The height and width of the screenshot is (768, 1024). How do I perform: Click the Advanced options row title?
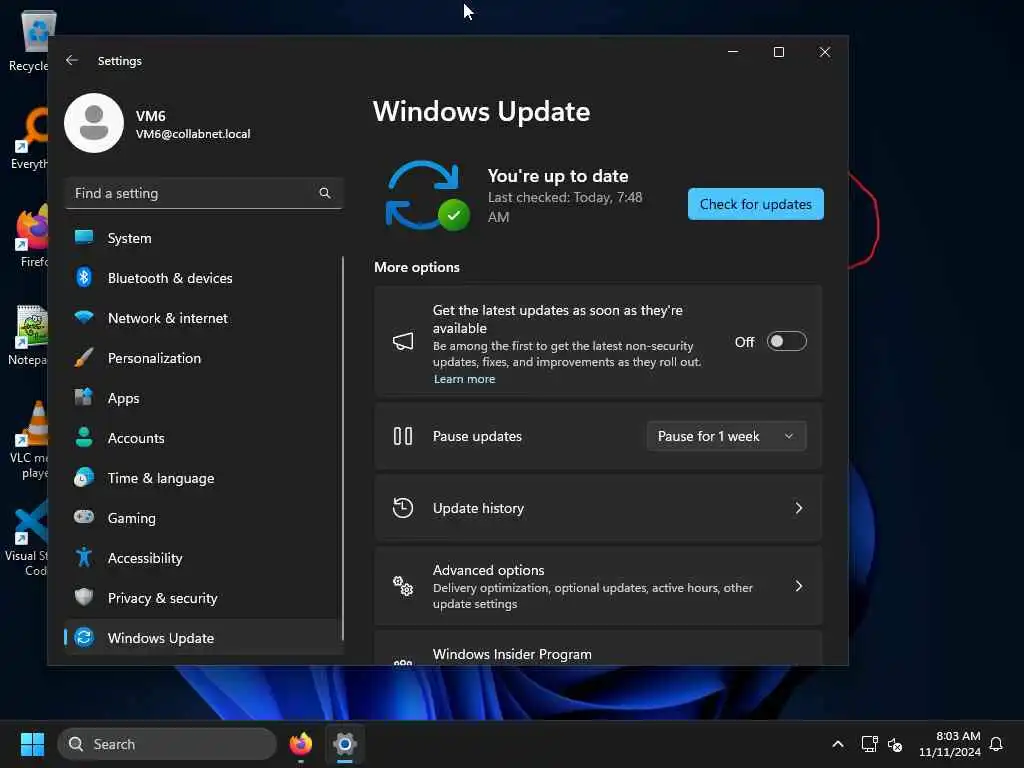488,569
